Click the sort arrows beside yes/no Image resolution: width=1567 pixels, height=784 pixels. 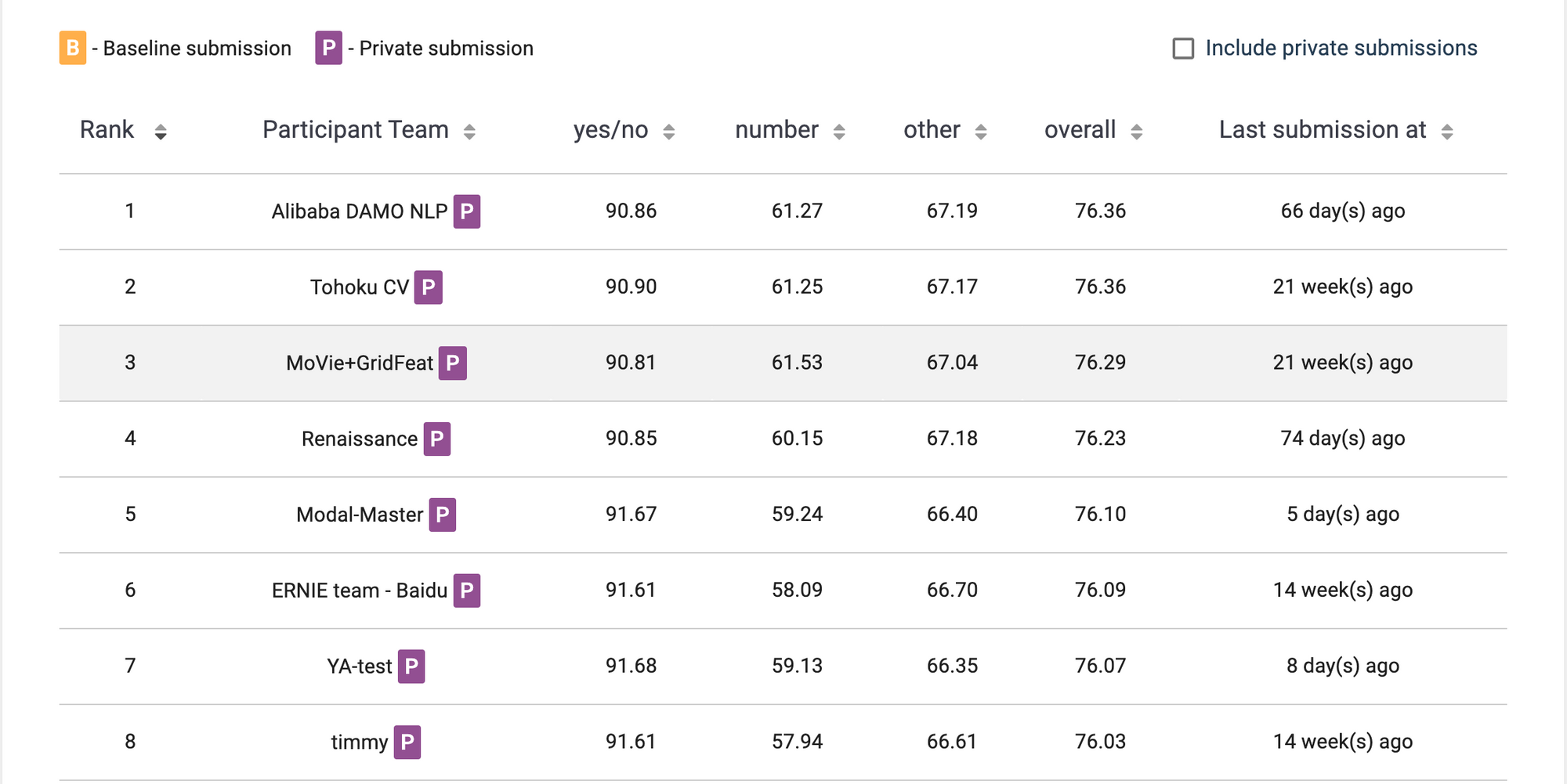coord(668,131)
